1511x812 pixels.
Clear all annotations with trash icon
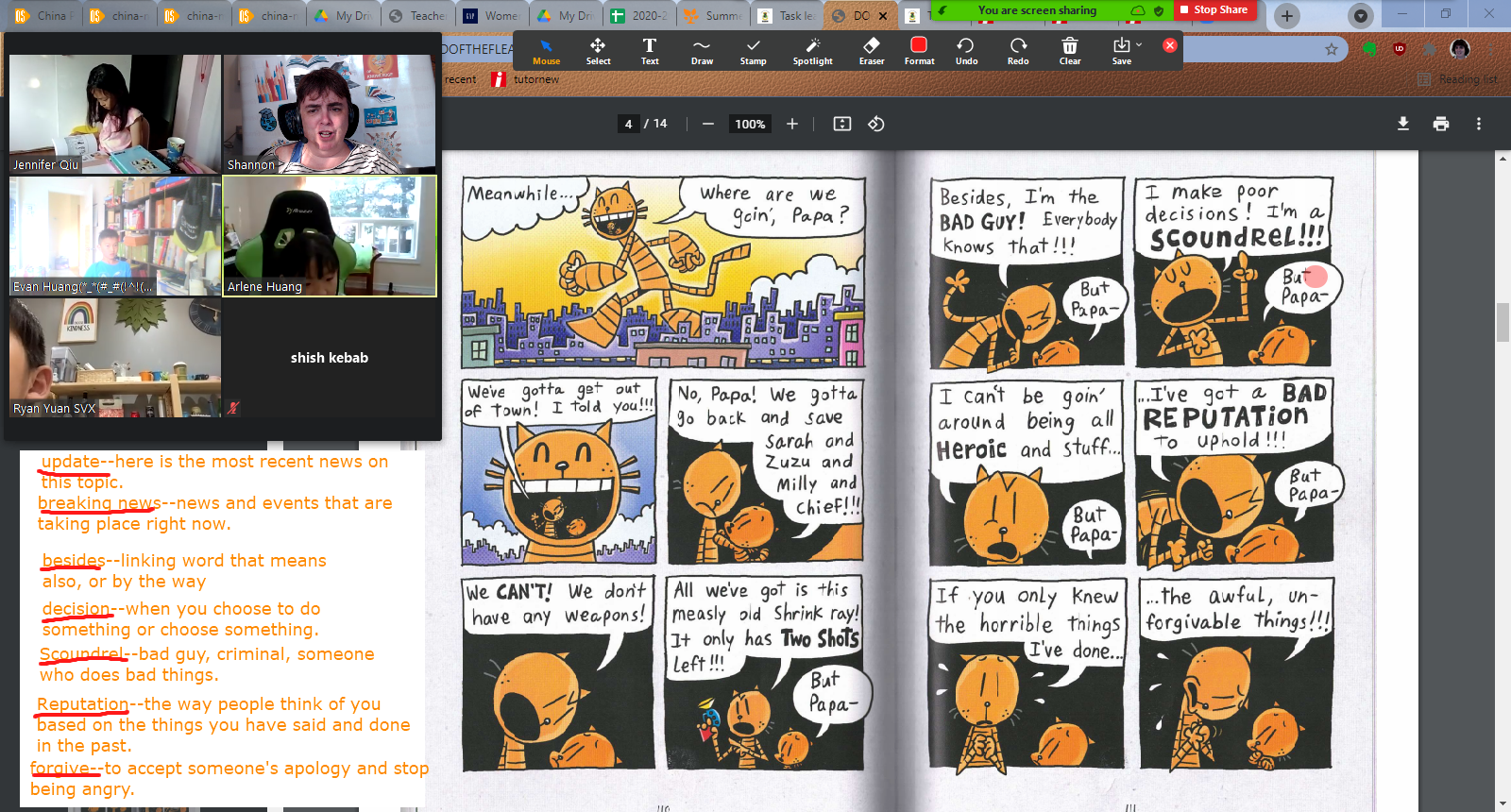[1070, 51]
